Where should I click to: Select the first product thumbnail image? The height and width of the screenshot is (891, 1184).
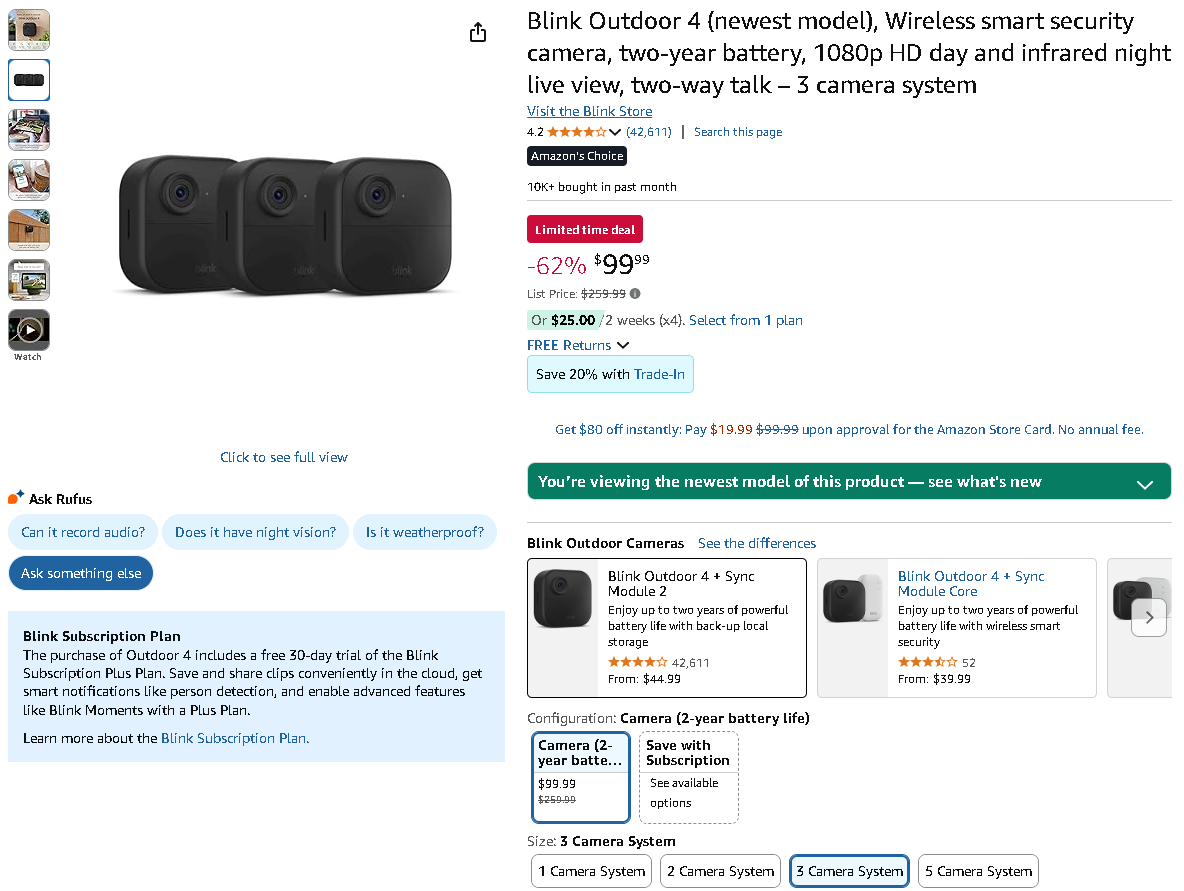pyautogui.click(x=29, y=30)
